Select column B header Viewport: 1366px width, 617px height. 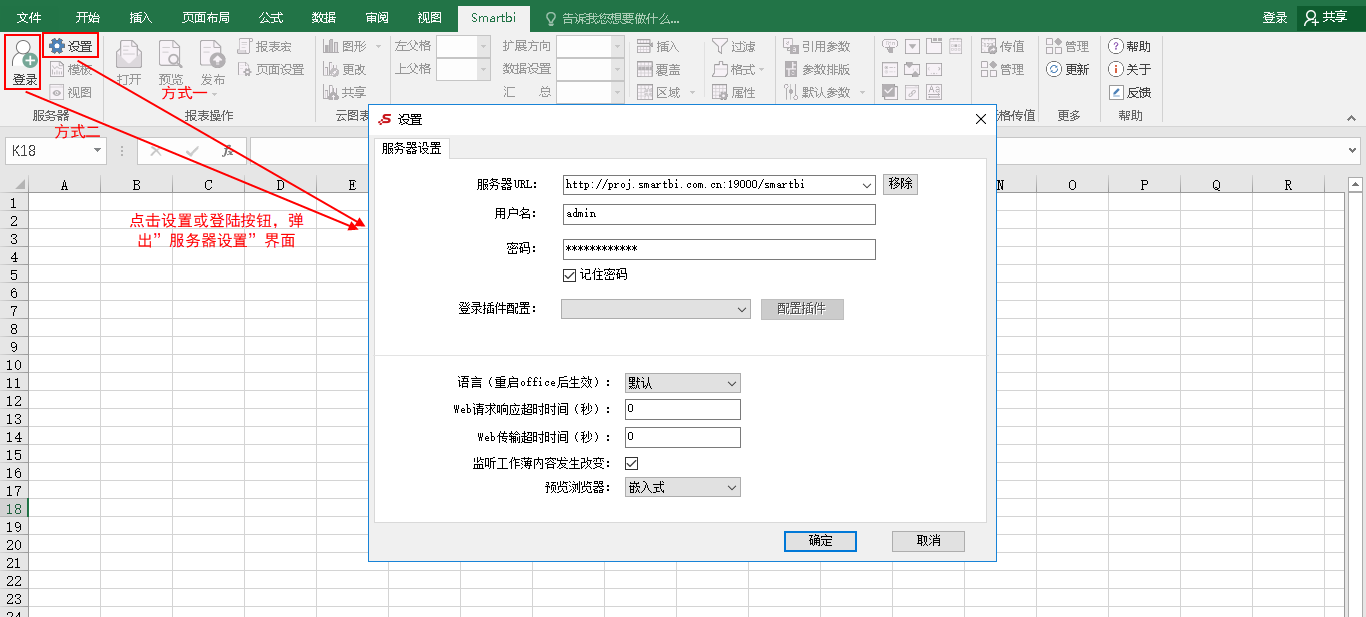click(x=136, y=185)
